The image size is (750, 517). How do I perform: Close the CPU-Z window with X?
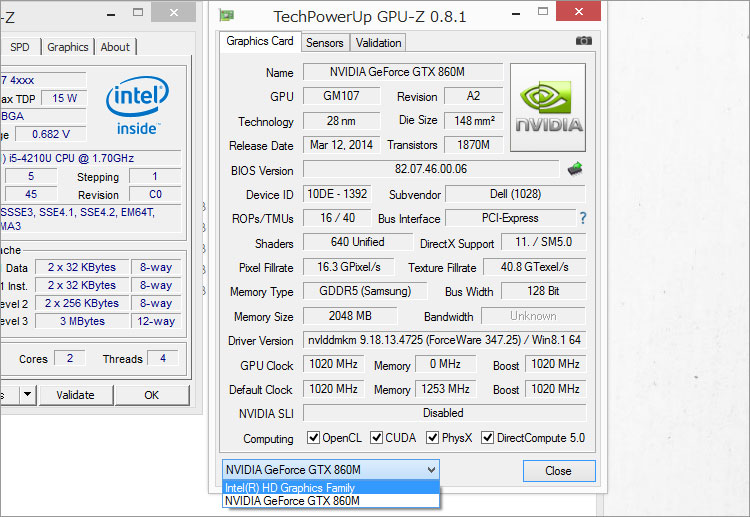point(174,12)
